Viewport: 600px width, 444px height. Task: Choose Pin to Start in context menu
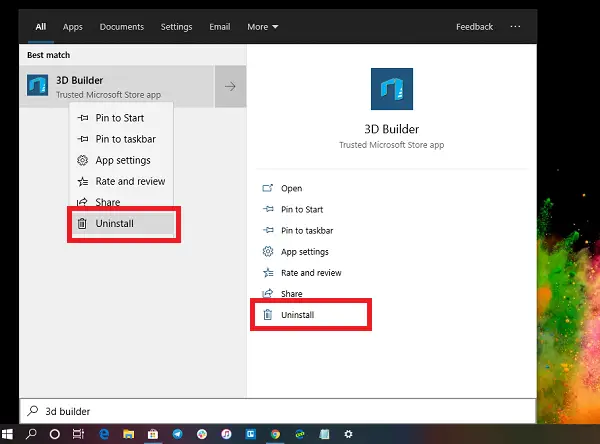pos(121,118)
